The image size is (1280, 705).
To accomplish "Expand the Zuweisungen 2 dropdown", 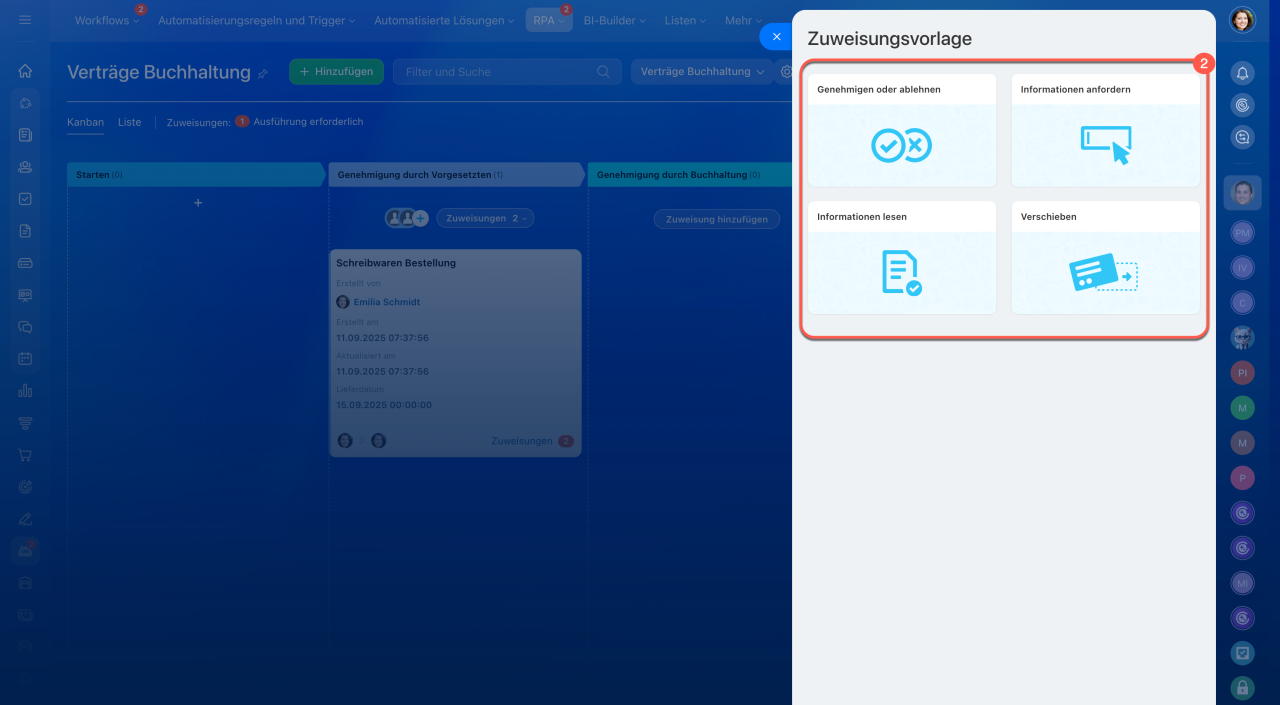I will point(485,218).
